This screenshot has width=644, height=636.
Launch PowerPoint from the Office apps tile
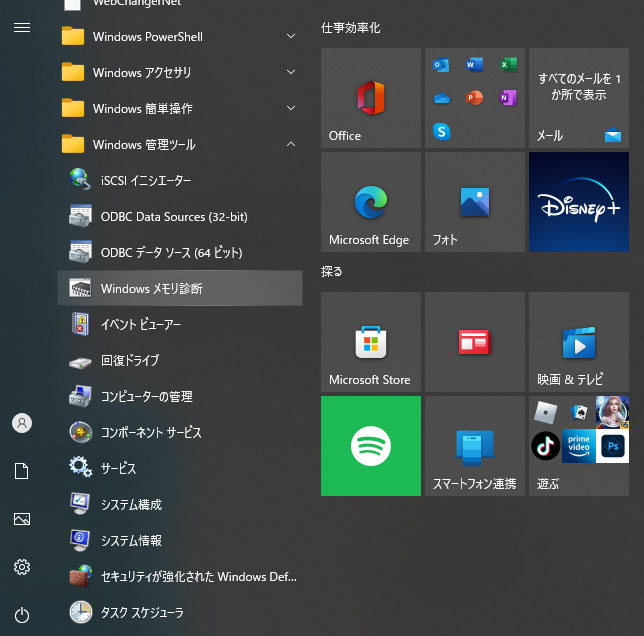coord(474,98)
